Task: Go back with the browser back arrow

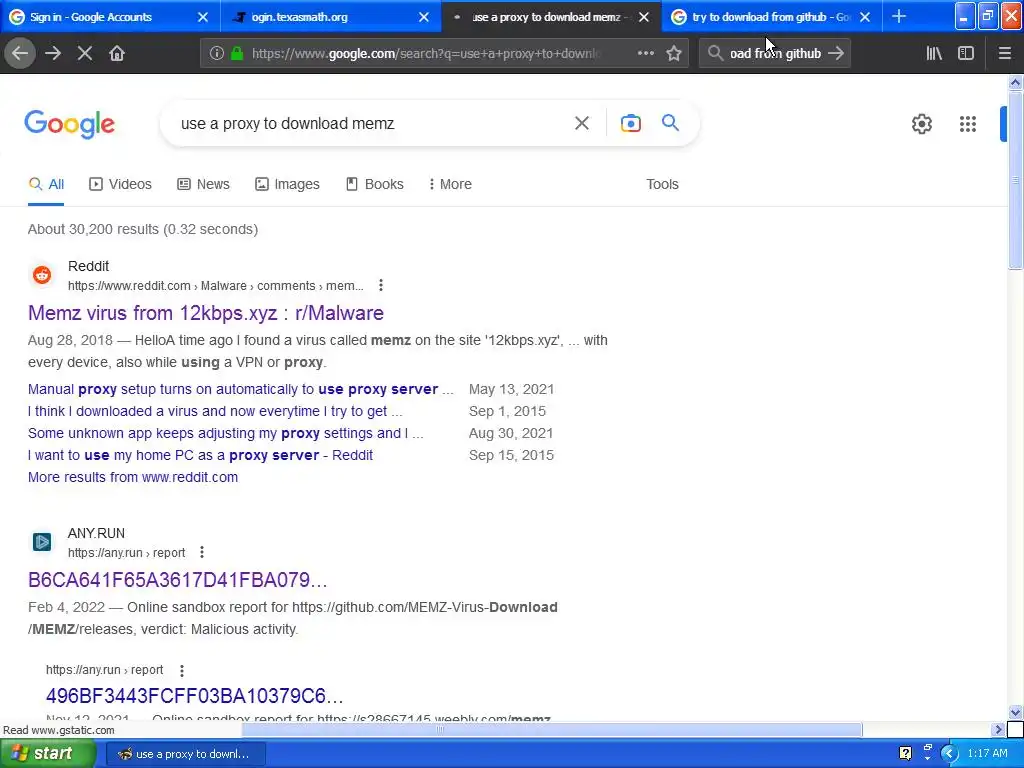Action: tap(20, 53)
